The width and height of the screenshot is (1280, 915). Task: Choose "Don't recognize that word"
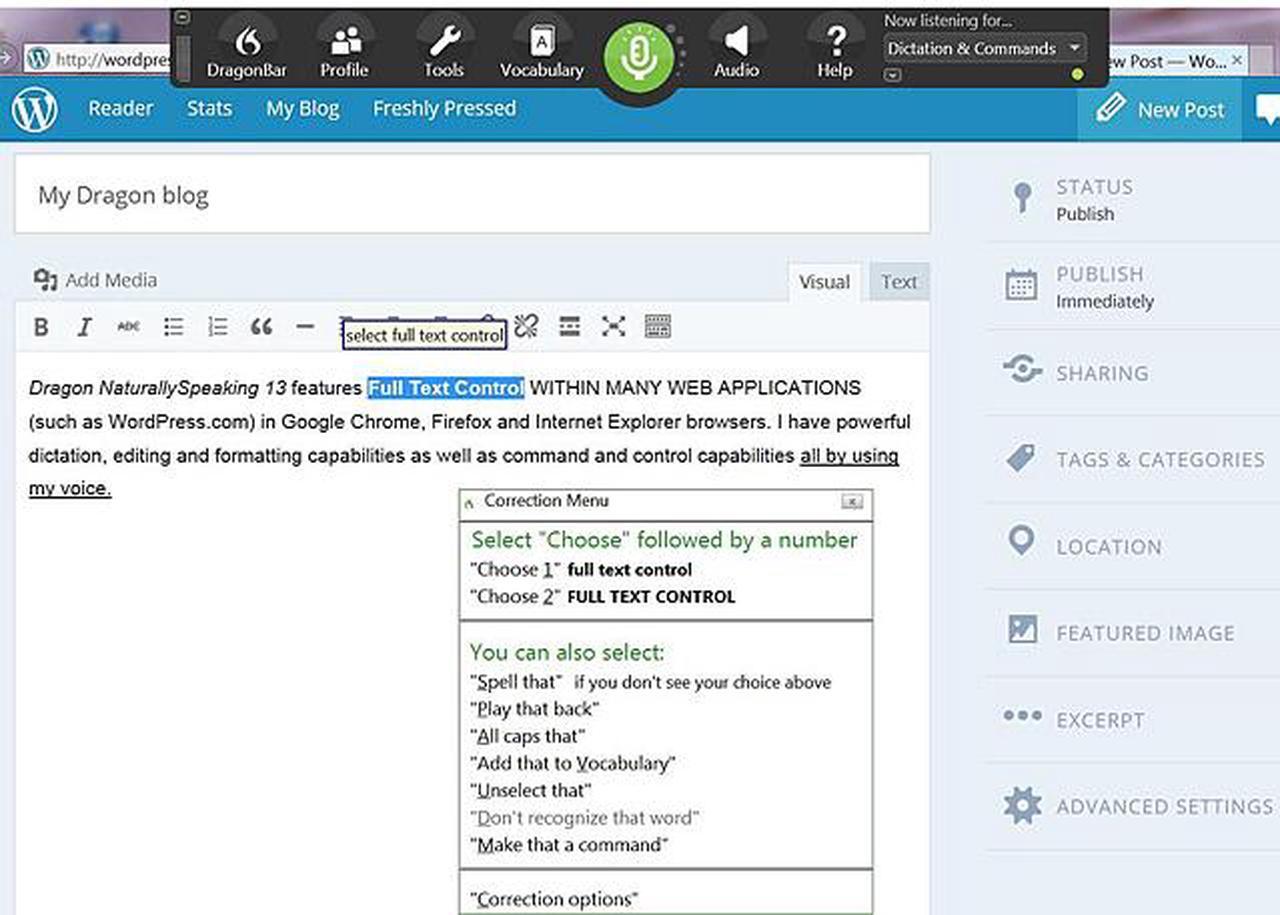coord(585,818)
